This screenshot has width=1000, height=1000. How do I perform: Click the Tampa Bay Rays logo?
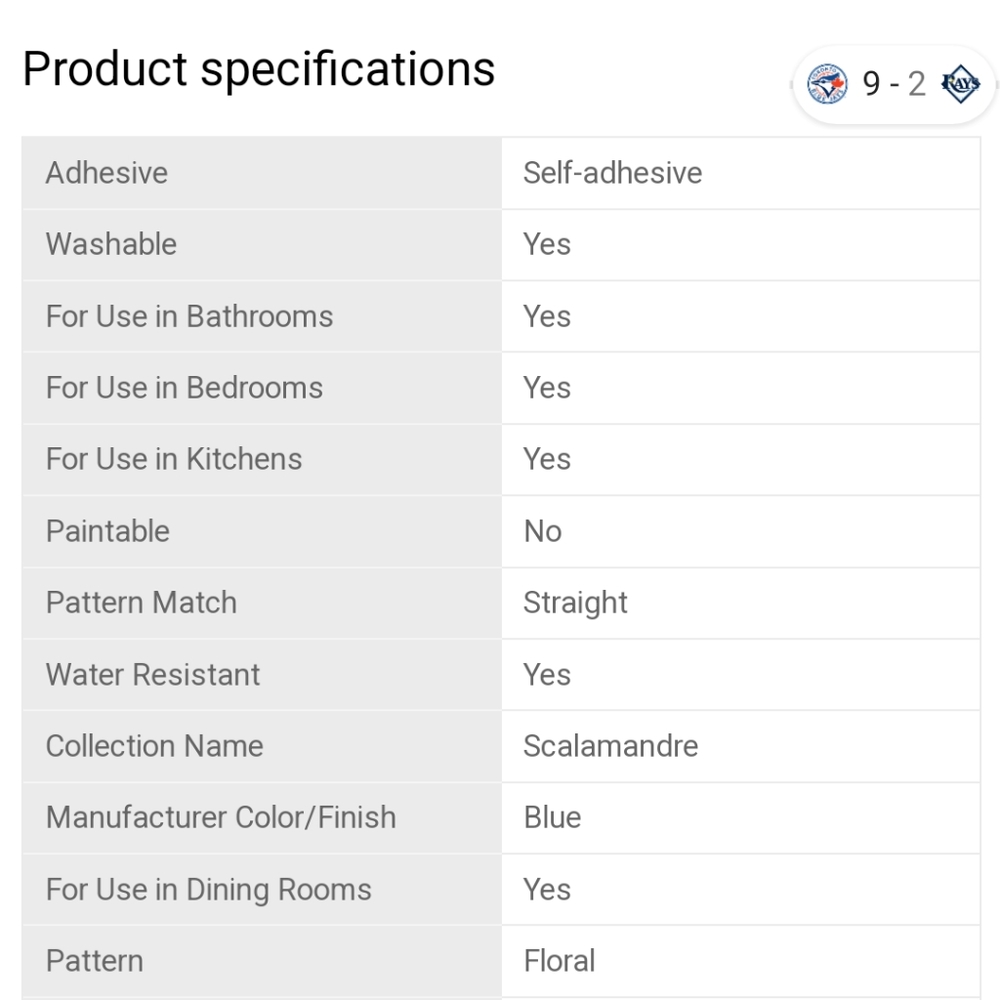pos(961,85)
